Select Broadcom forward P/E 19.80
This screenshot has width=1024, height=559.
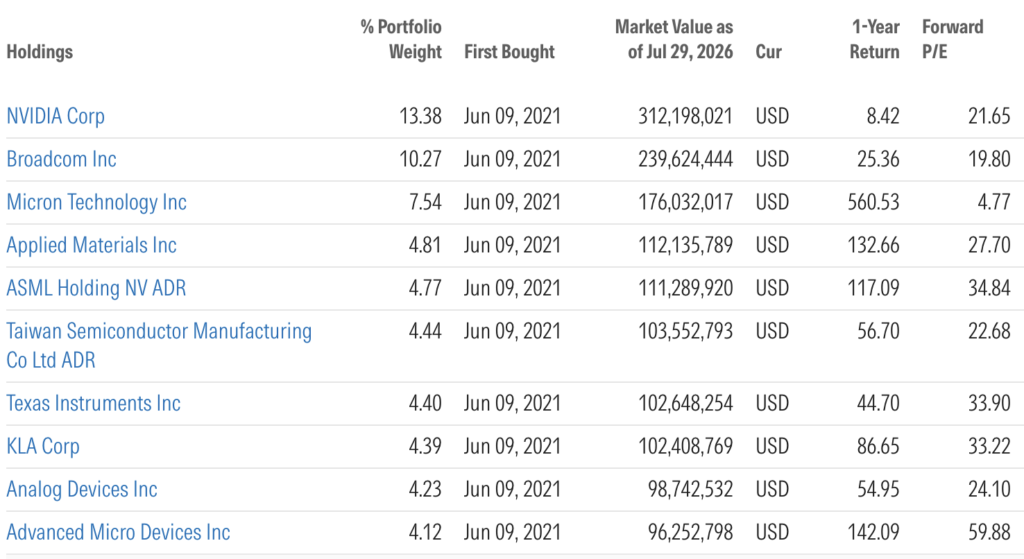click(x=989, y=159)
